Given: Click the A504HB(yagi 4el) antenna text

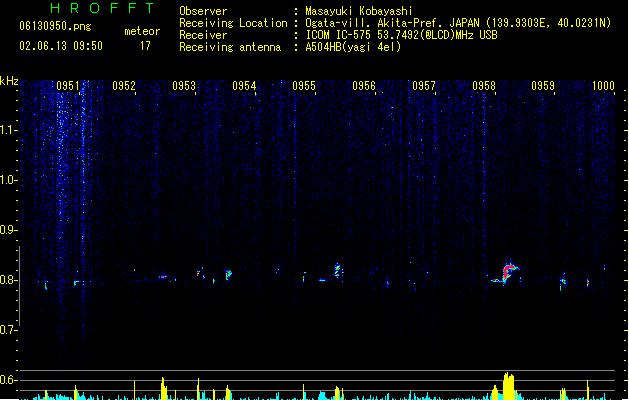Looking at the screenshot, I should pyautogui.click(x=353, y=47).
